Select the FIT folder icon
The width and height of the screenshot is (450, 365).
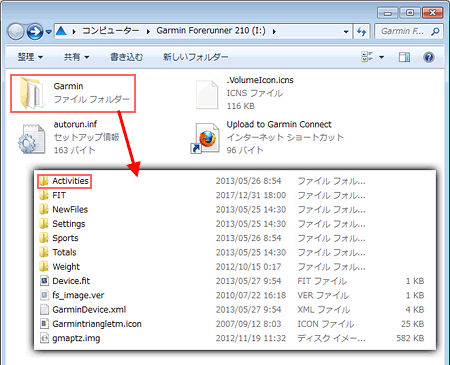44,195
